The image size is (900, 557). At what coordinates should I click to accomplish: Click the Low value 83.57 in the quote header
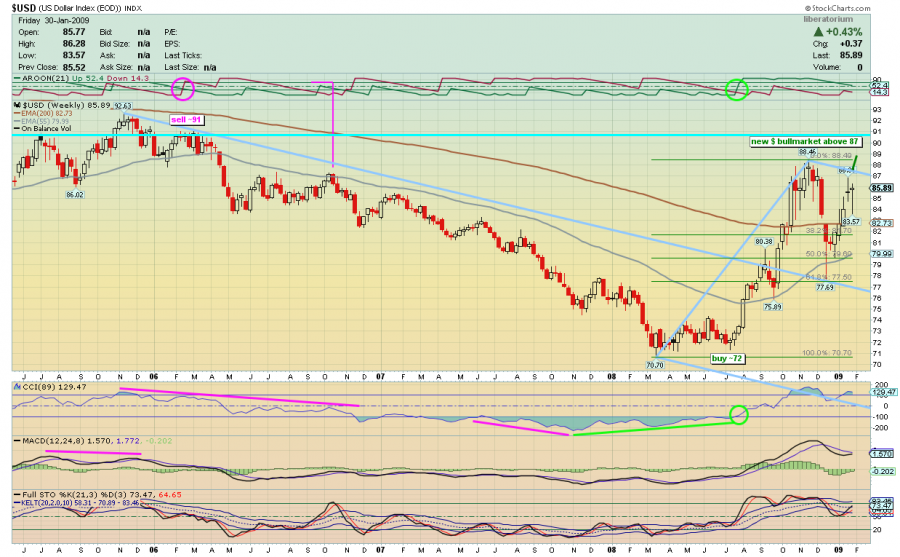(x=74, y=55)
